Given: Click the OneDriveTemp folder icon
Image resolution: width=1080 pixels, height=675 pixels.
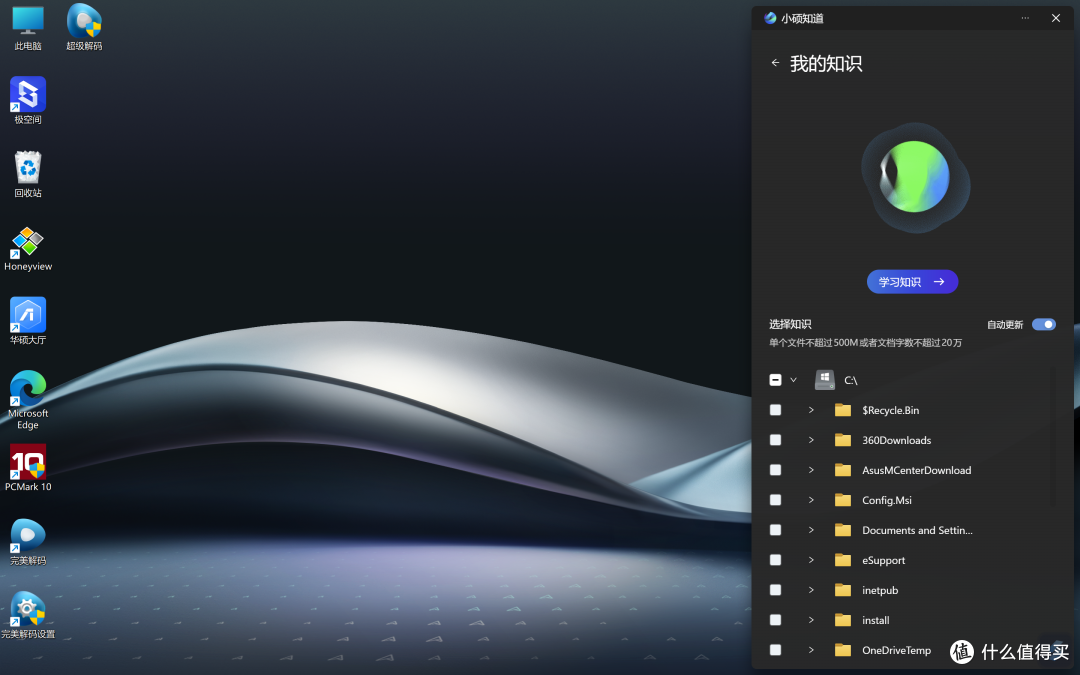Looking at the screenshot, I should click(842, 650).
